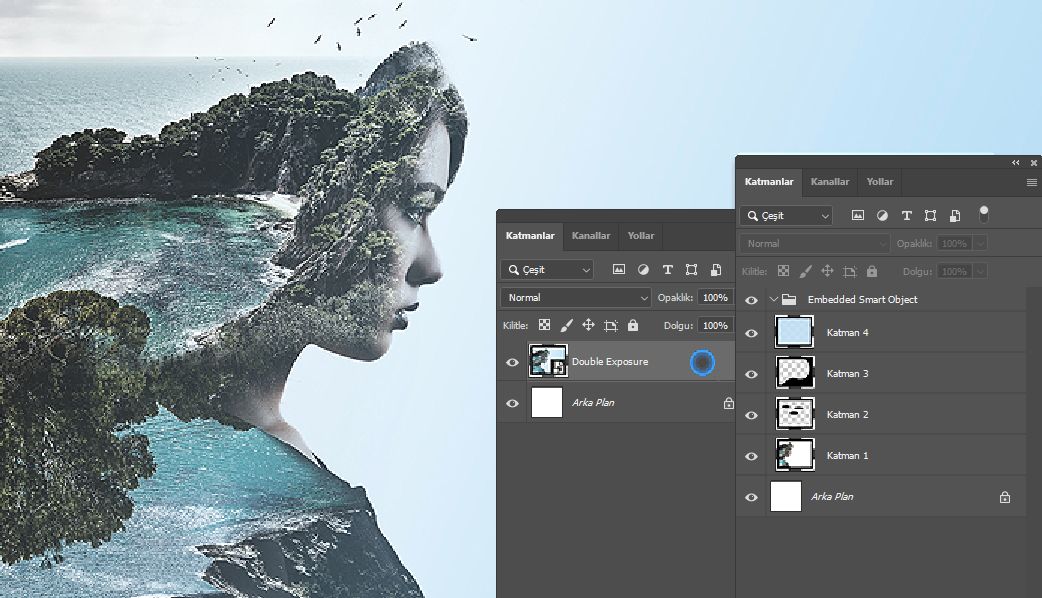Collapse the panel using the double-arrow icon
The width and height of the screenshot is (1042, 598).
pyautogui.click(x=1015, y=162)
